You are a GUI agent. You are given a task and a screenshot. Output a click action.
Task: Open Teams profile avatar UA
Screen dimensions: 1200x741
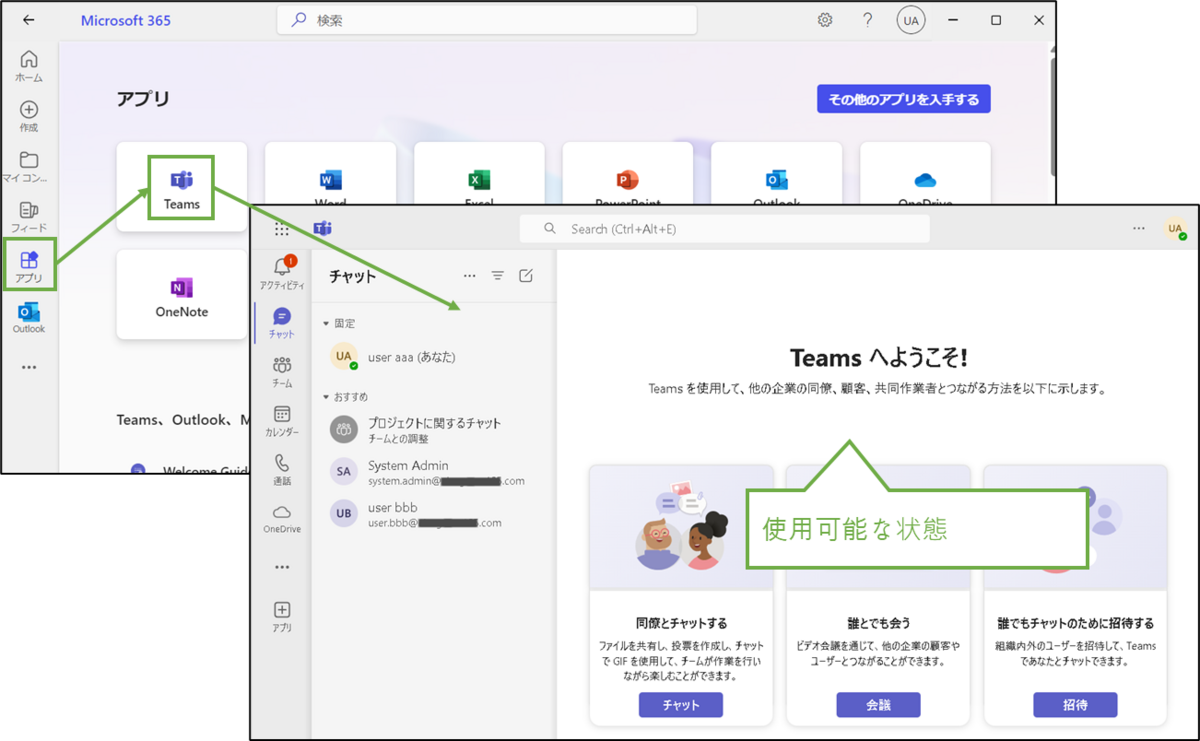pyautogui.click(x=1174, y=229)
